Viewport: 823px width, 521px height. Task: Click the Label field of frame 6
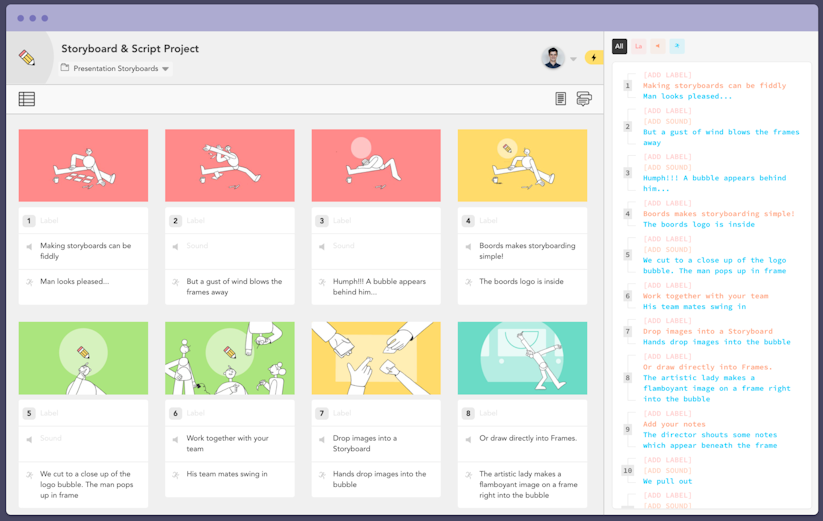pyautogui.click(x=230, y=413)
